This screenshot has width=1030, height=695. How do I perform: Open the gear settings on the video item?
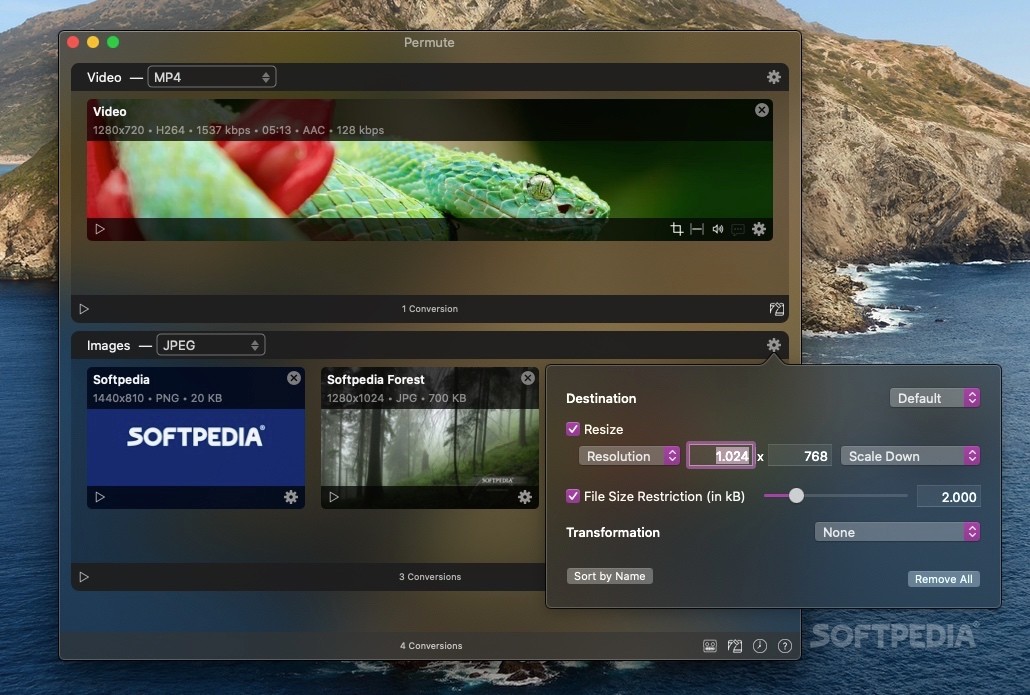759,229
